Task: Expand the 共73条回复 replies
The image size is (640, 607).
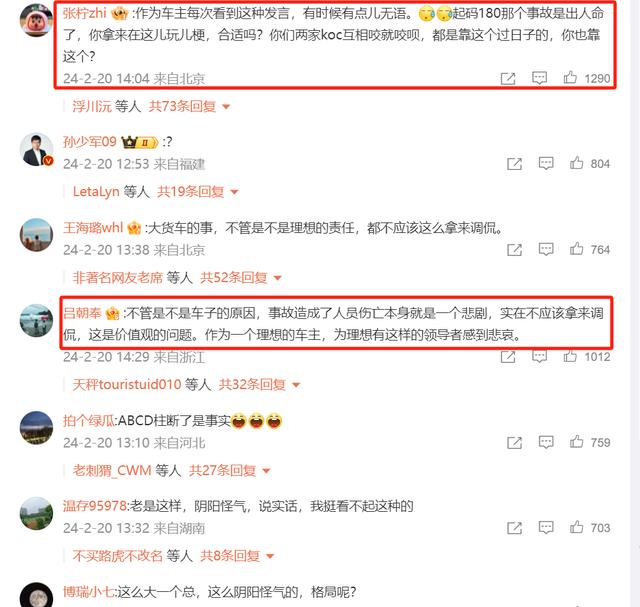Action: pyautogui.click(x=189, y=107)
